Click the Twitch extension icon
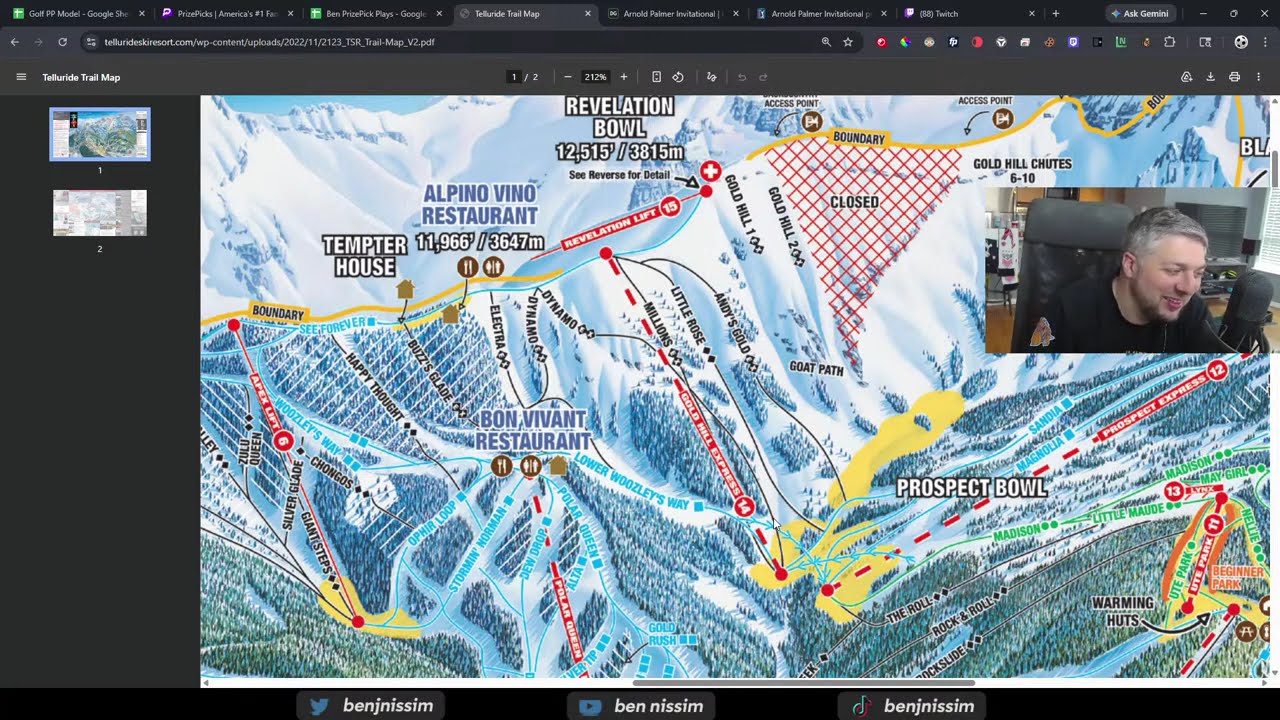The height and width of the screenshot is (720, 1280). click(1073, 42)
